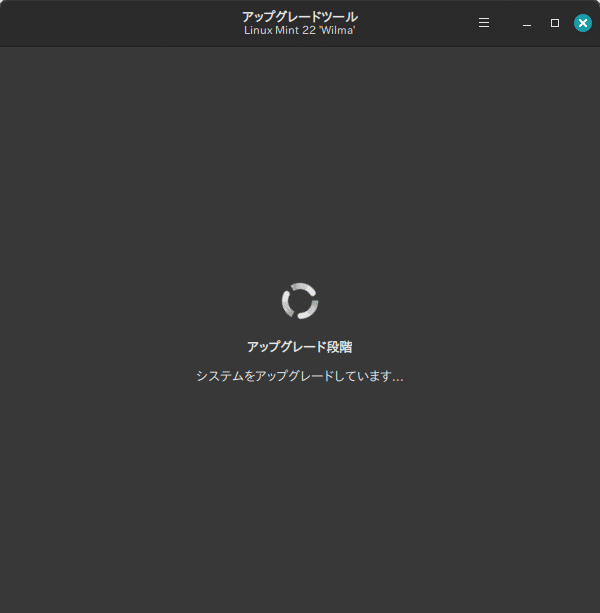600x613 pixels.
Task: Maximize the upgrade tool window
Action: (x=555, y=23)
